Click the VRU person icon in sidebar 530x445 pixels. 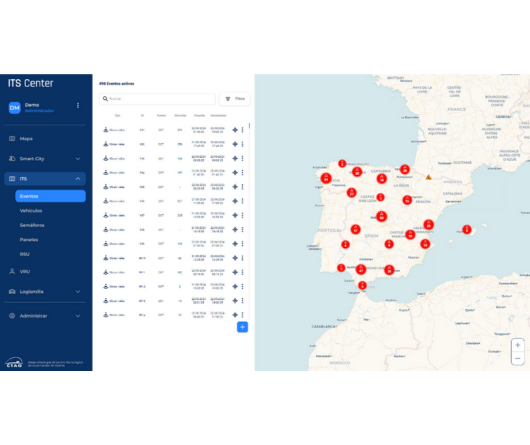tap(12, 271)
